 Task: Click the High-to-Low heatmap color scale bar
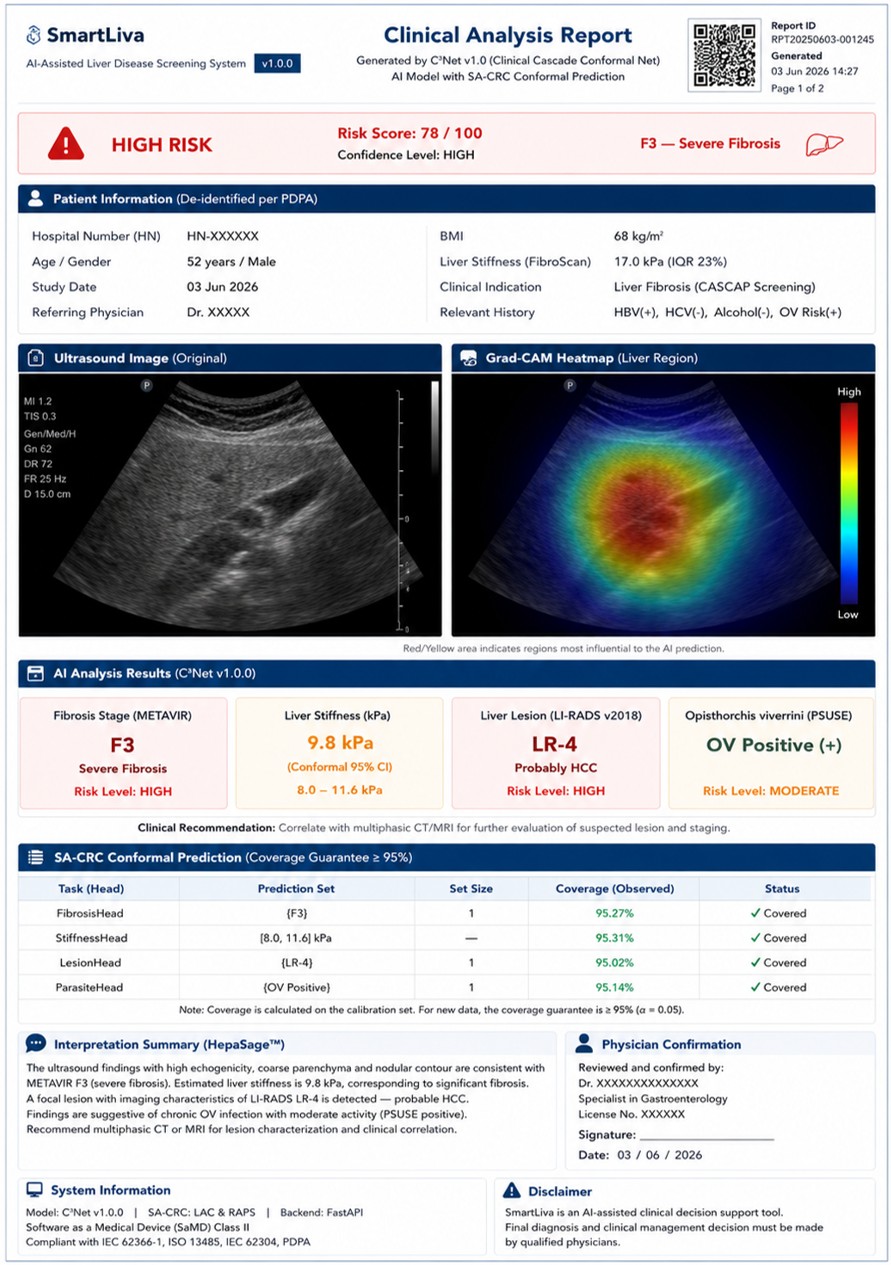(x=848, y=503)
